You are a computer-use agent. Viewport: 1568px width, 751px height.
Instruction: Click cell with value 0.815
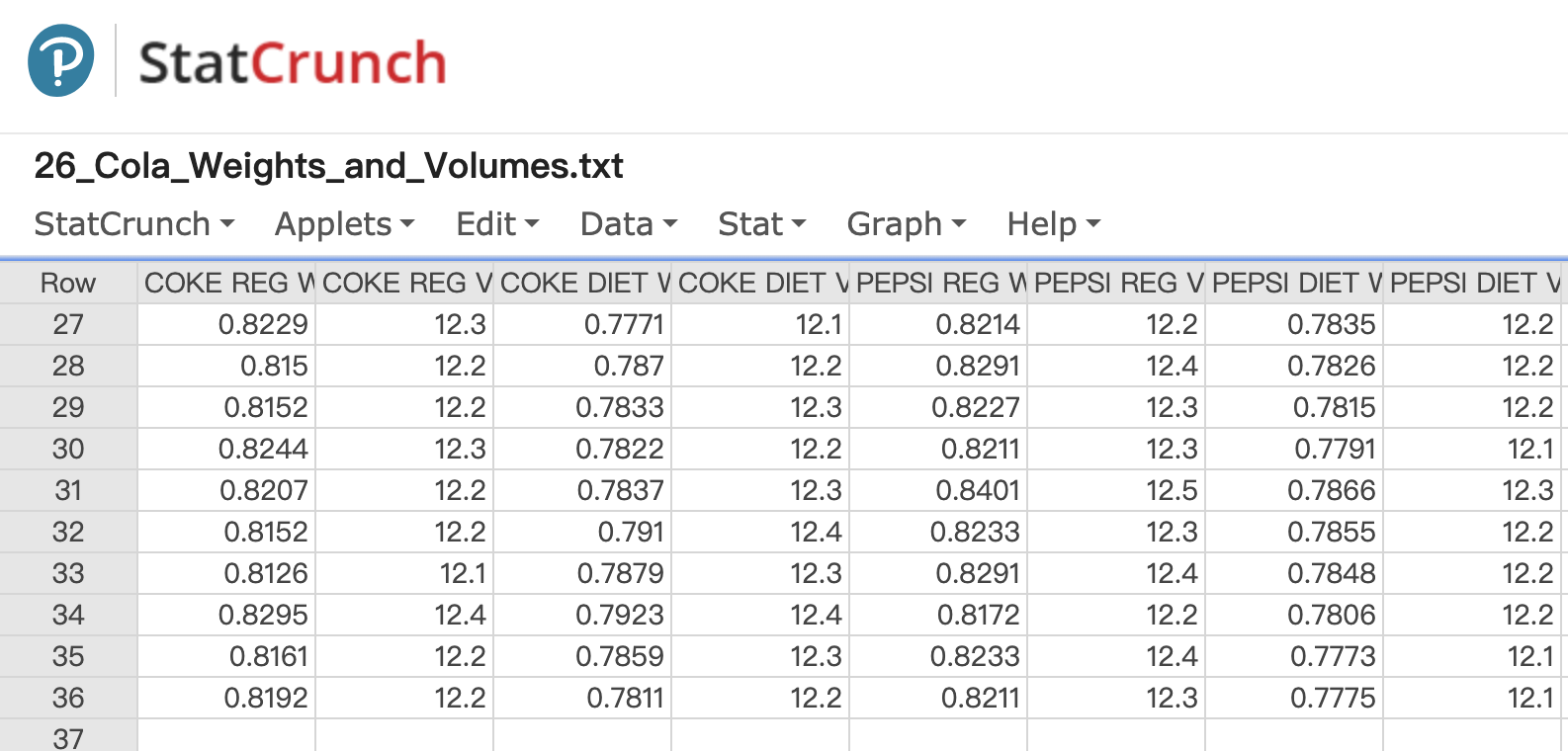tap(226, 366)
